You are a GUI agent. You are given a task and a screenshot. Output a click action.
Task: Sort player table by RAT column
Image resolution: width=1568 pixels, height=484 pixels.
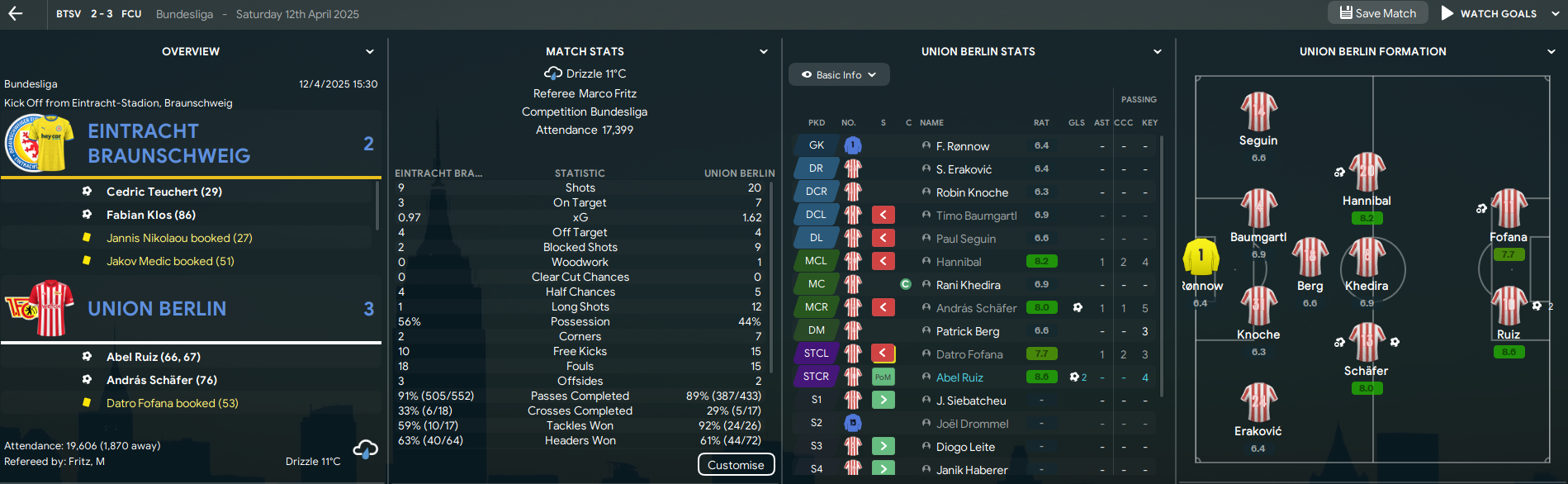1041,122
